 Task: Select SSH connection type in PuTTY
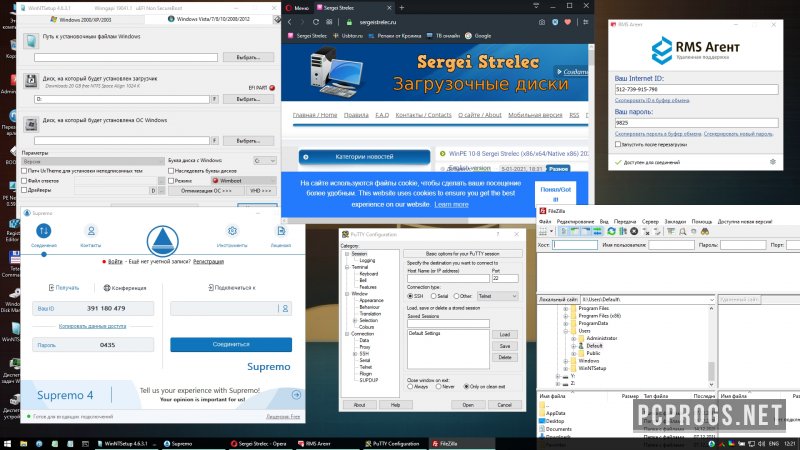point(410,296)
